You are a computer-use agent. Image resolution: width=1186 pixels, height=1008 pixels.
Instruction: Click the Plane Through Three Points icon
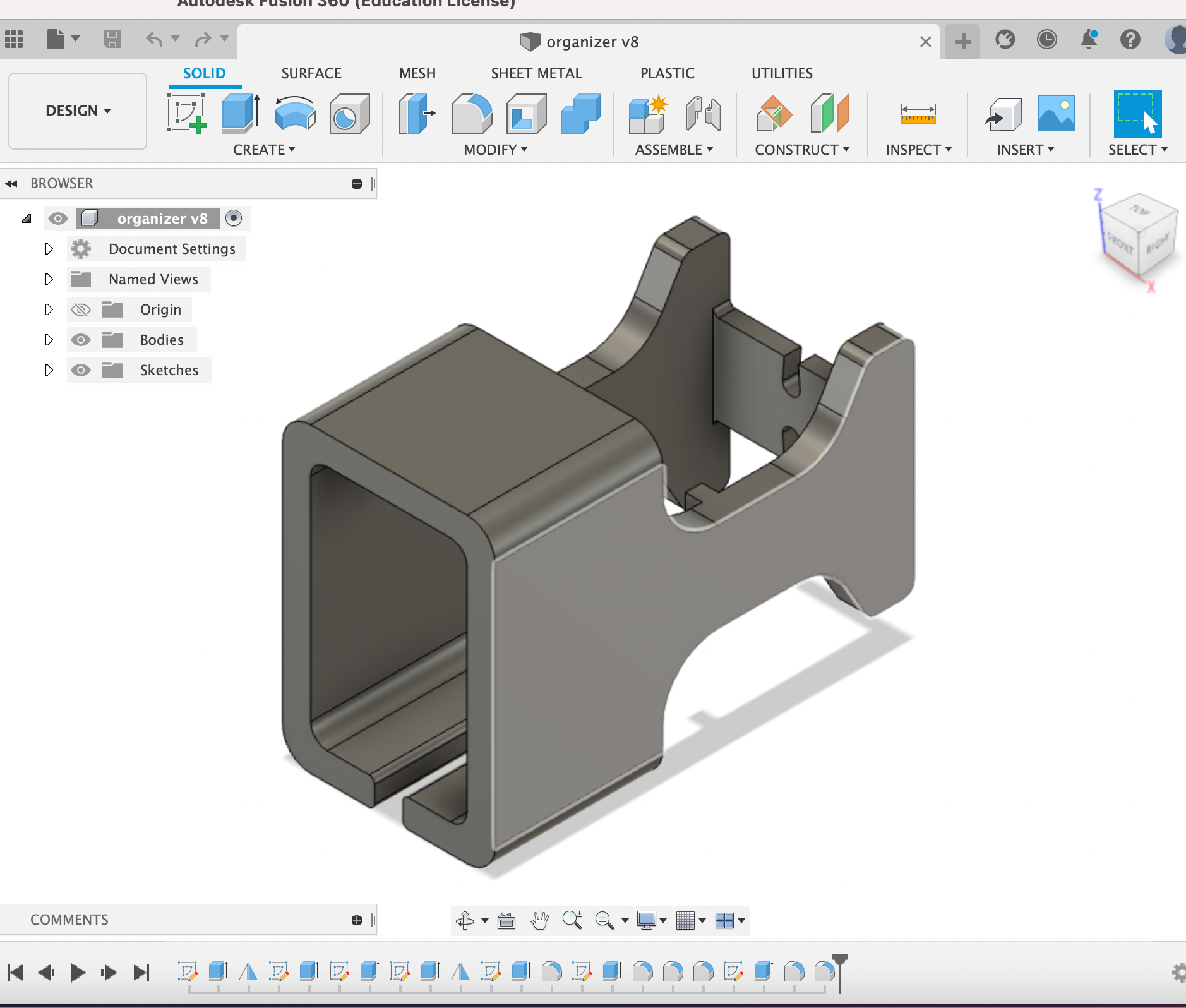pyautogui.click(x=774, y=114)
